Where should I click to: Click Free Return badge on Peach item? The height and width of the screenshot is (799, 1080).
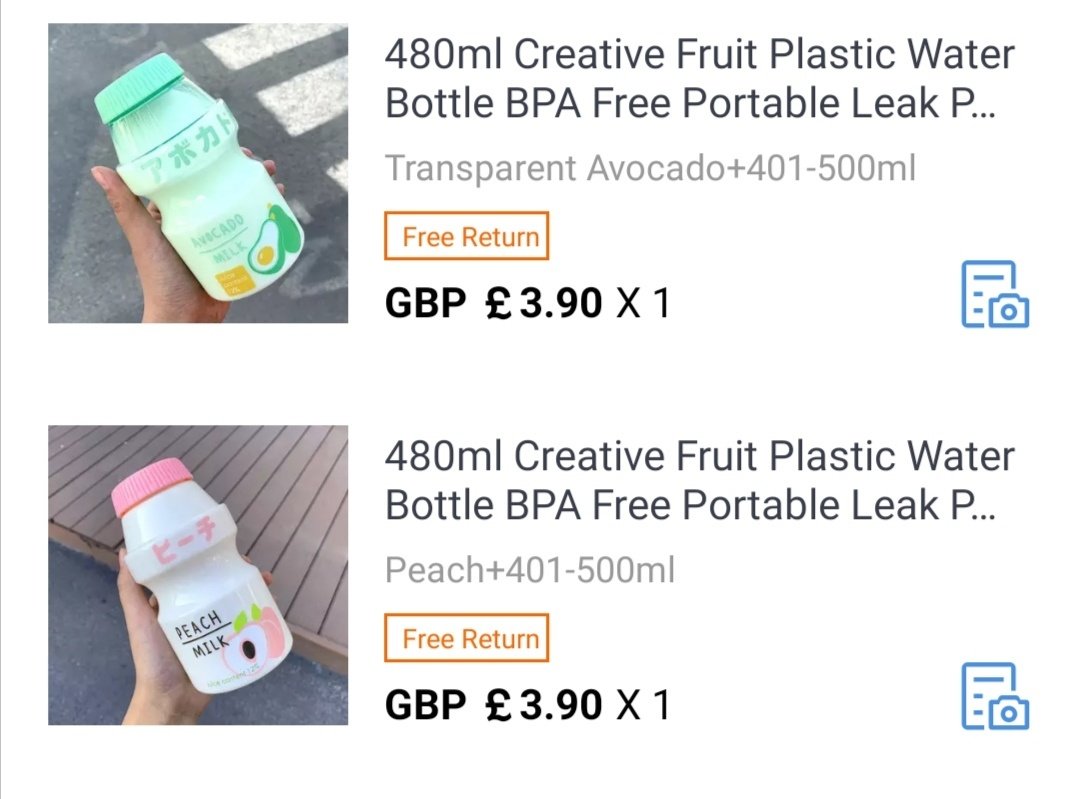(466, 638)
